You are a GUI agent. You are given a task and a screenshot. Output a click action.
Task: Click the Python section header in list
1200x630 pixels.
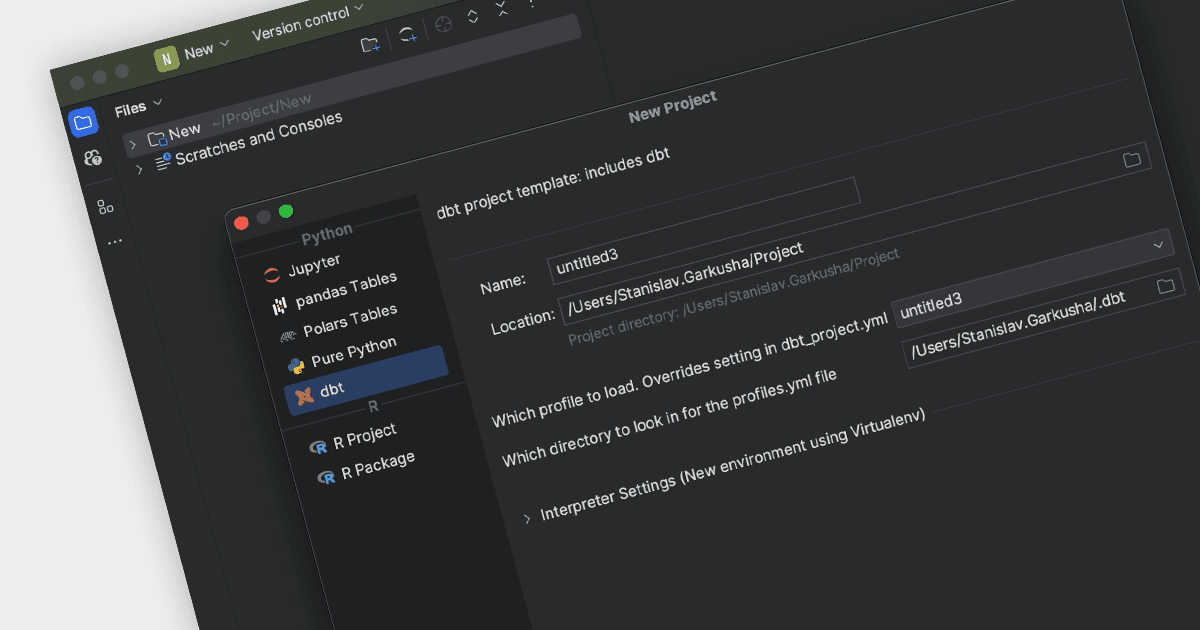(327, 233)
